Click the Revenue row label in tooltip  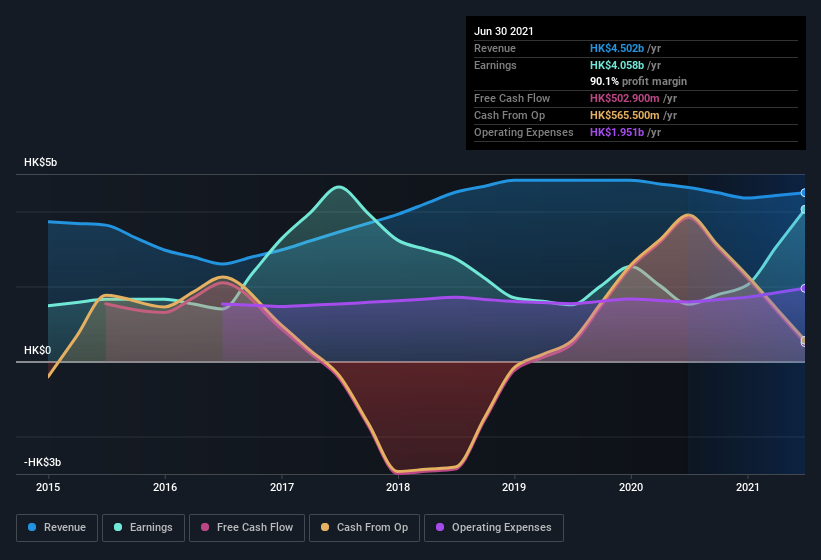[495, 48]
